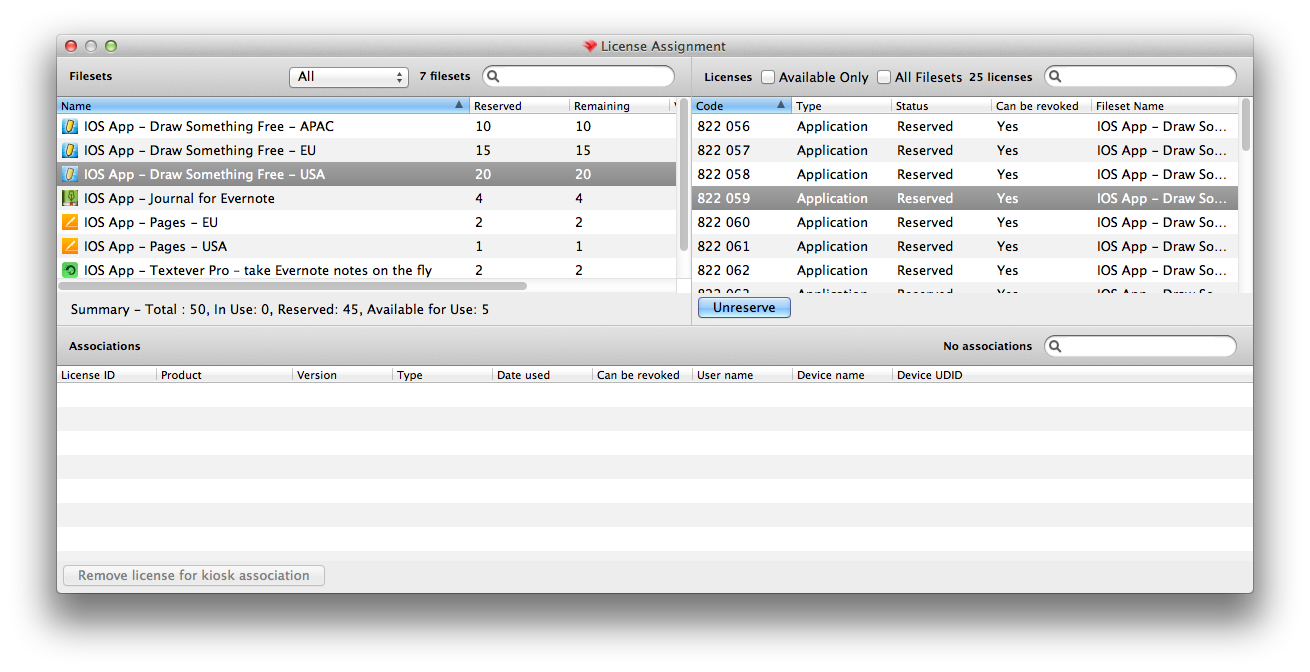Click the Associations Type column header
Image resolution: width=1310 pixels, height=672 pixels.
(x=442, y=375)
